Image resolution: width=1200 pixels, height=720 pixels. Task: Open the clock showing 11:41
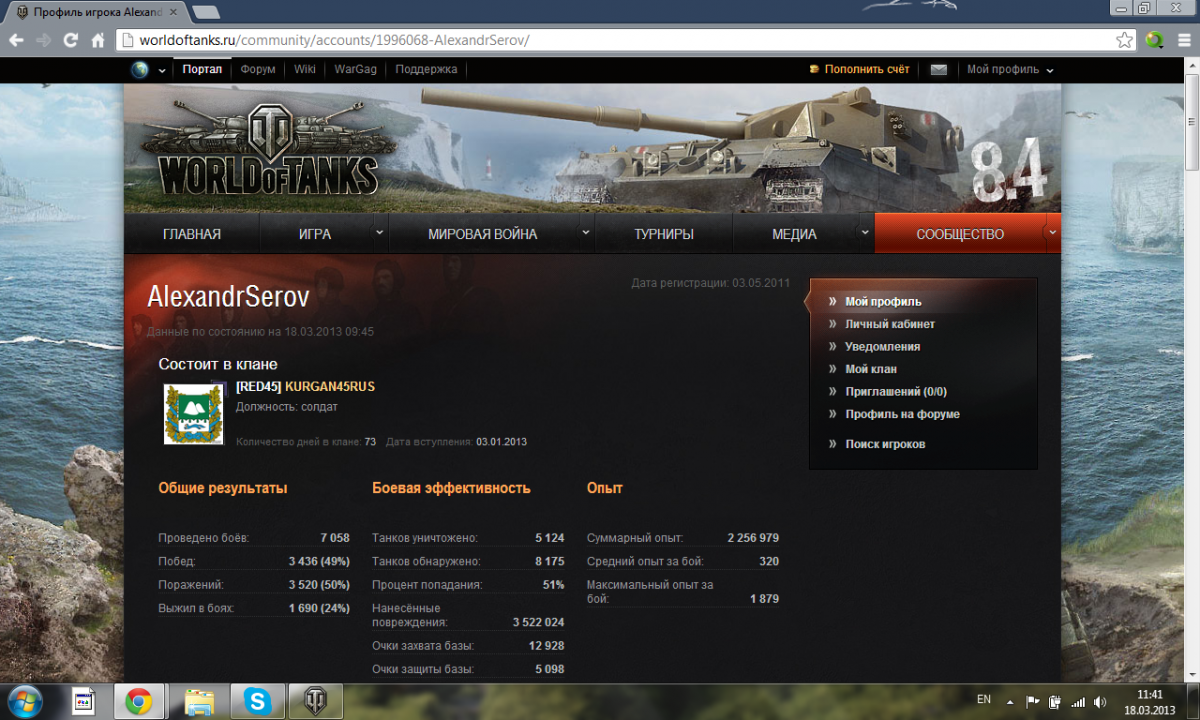pyautogui.click(x=1151, y=702)
